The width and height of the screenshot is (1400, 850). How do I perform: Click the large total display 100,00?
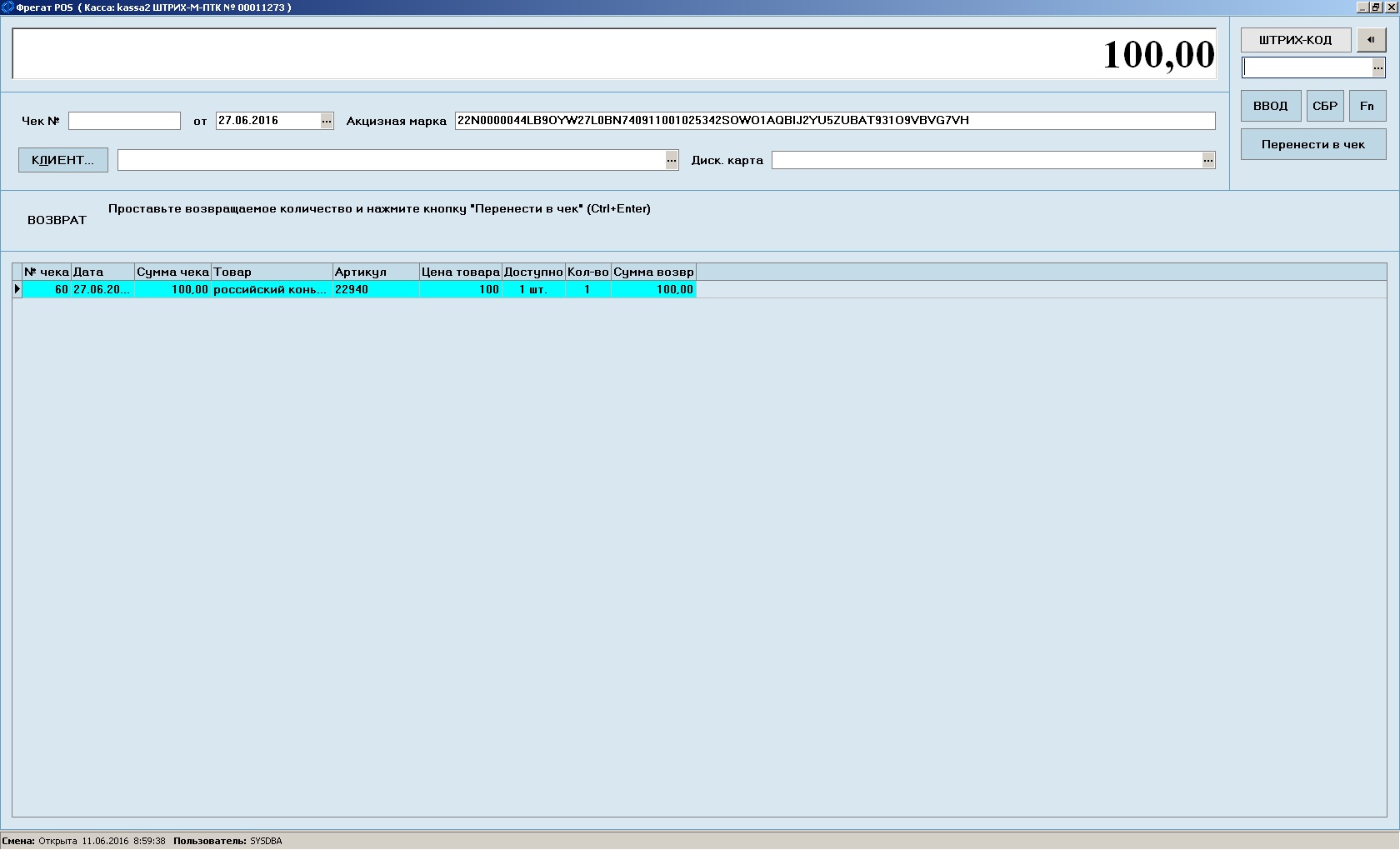614,54
